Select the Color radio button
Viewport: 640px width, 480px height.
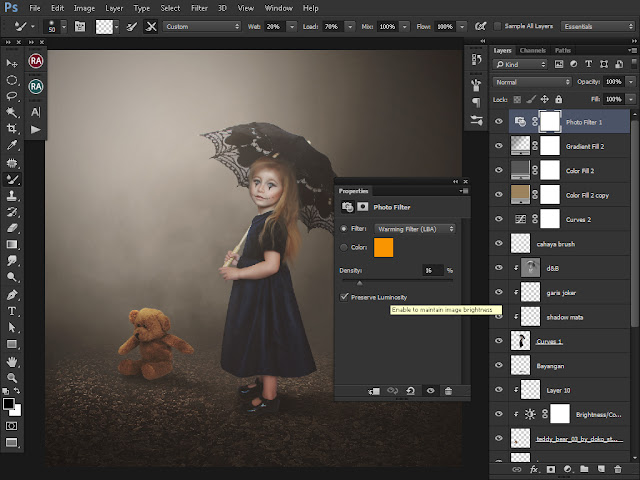tap(344, 247)
